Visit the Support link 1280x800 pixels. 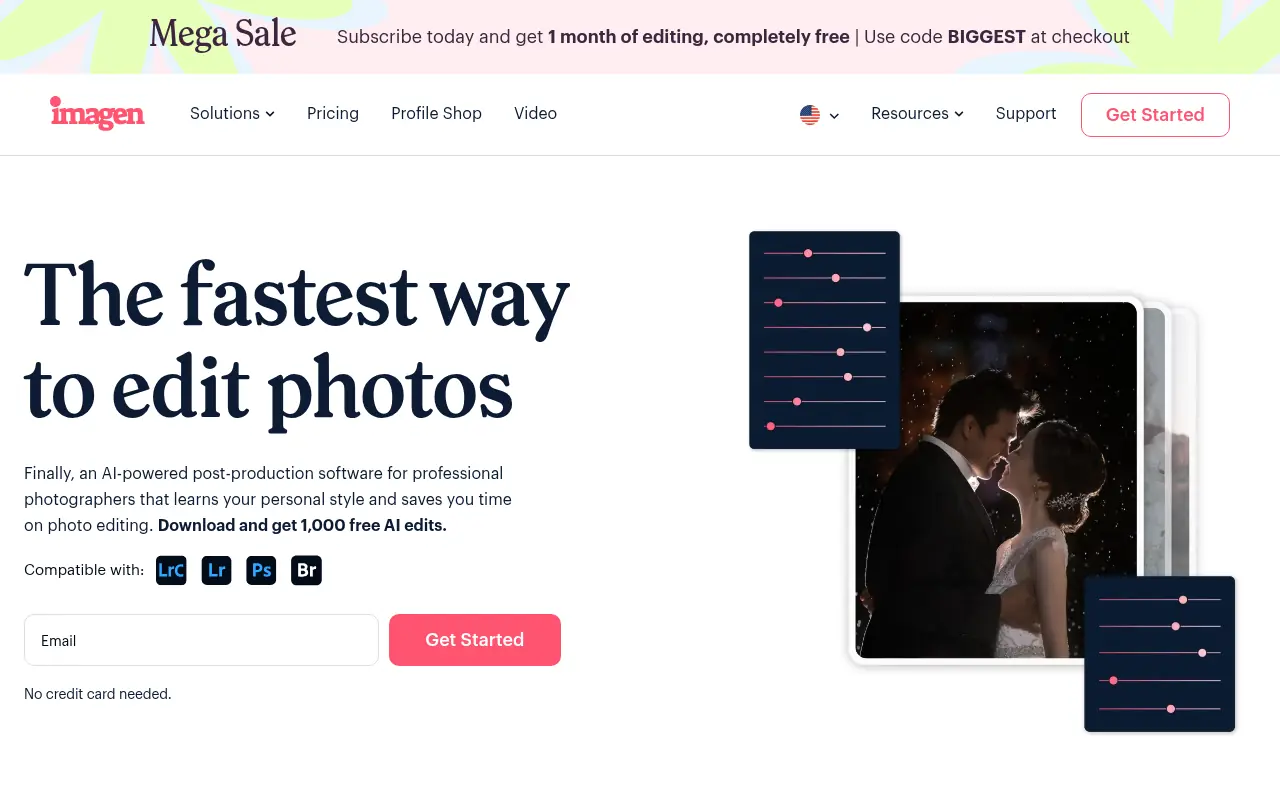point(1026,114)
